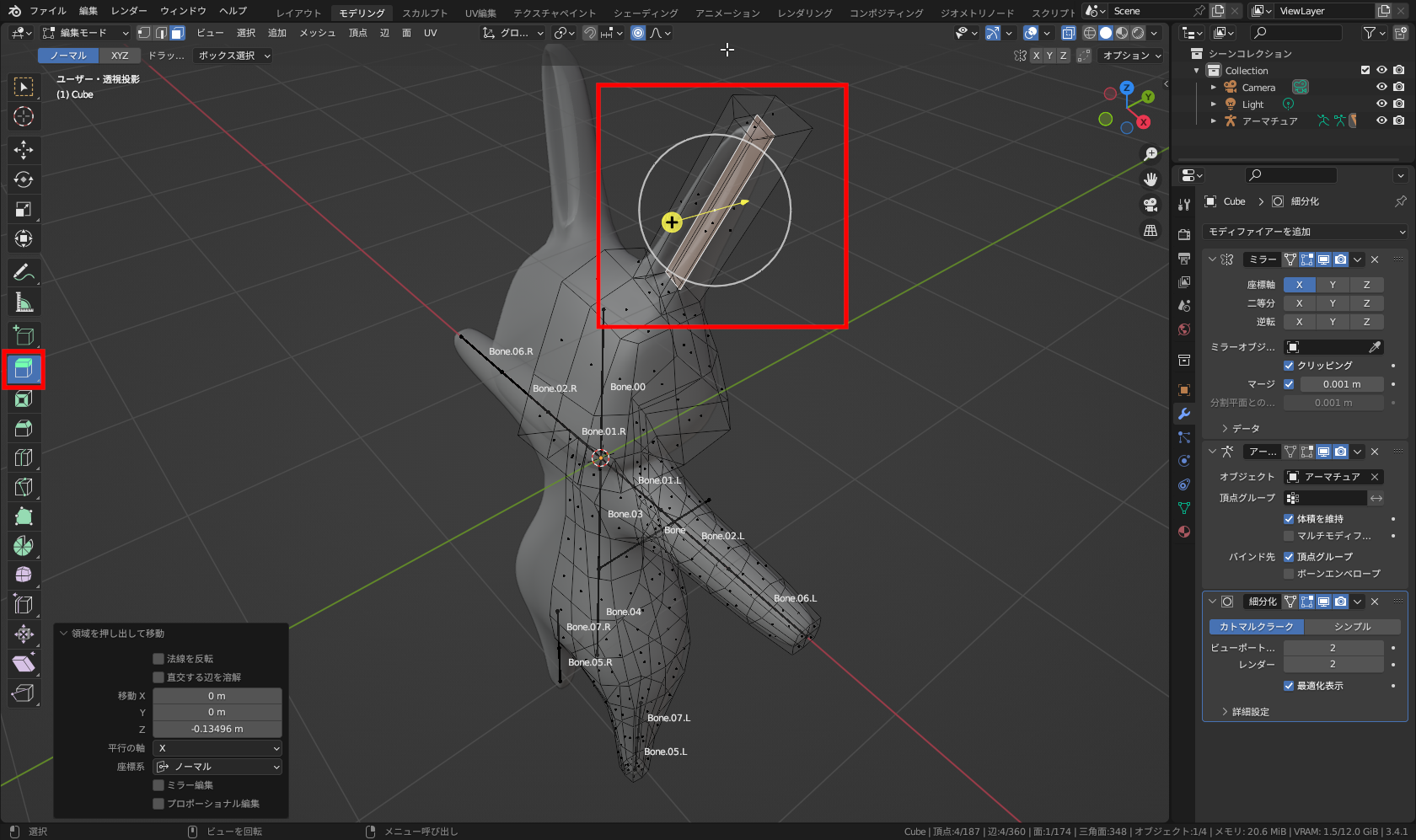Enable the ボーンエンベロープ checkbox
1416x840 pixels.
[1289, 574]
